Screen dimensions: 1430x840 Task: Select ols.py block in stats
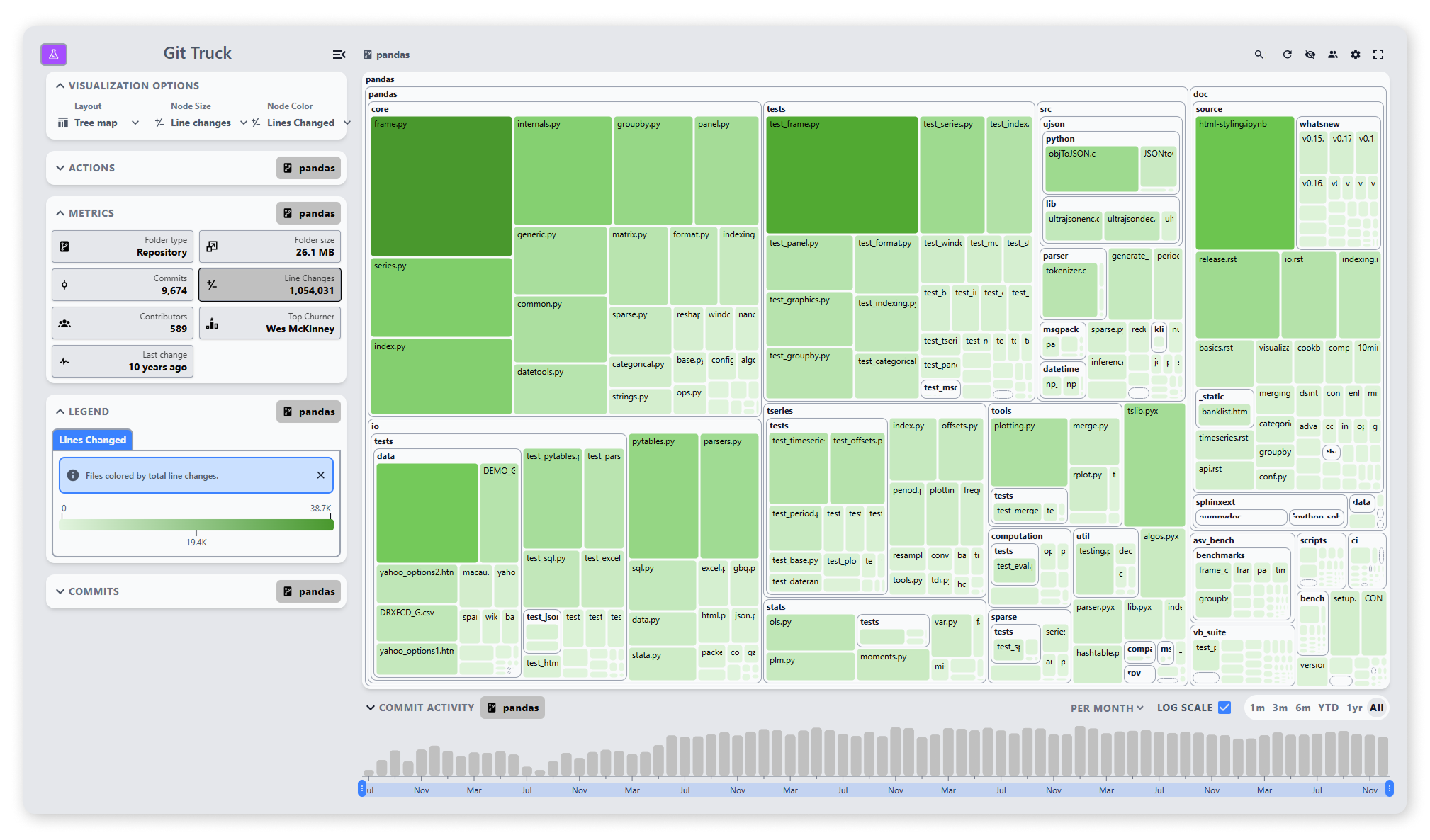(x=811, y=632)
